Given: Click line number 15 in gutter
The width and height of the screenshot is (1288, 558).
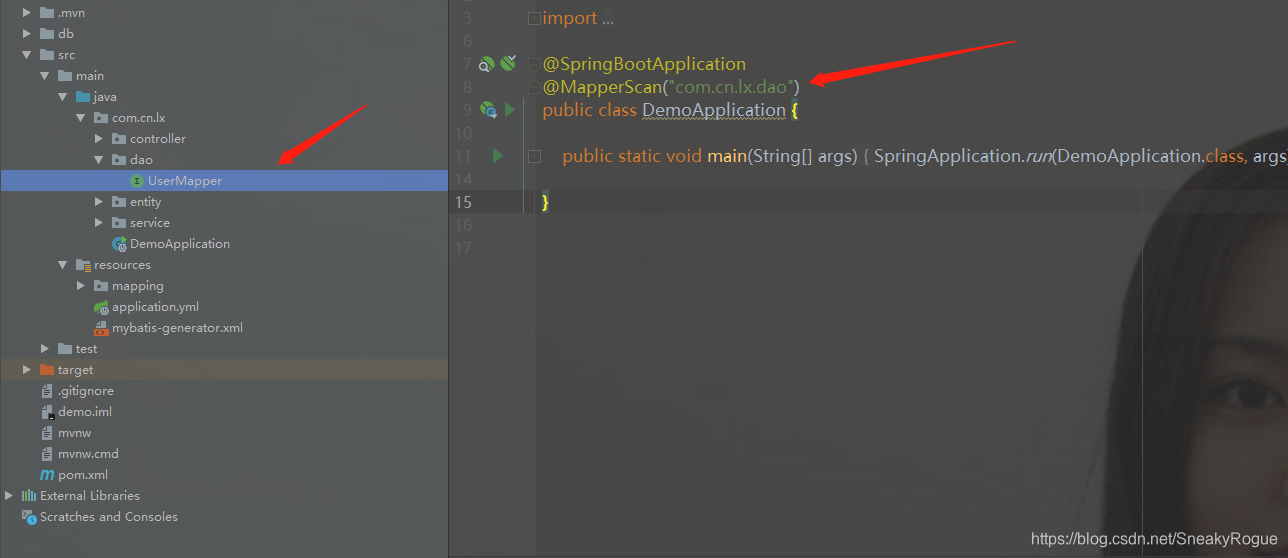Looking at the screenshot, I should pos(463,202).
